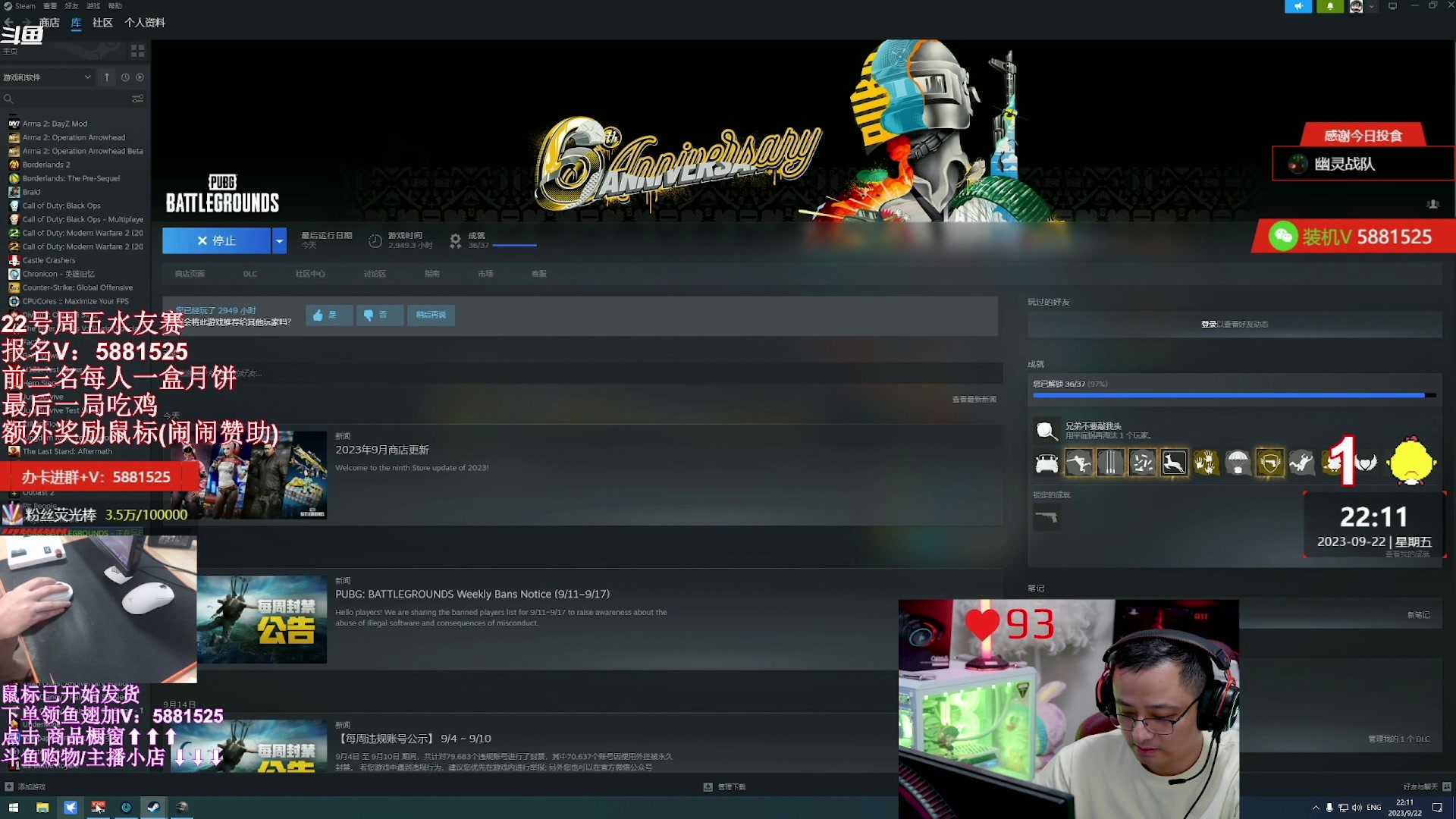Click Call of Duty: Black Ops icon

pyautogui.click(x=14, y=206)
